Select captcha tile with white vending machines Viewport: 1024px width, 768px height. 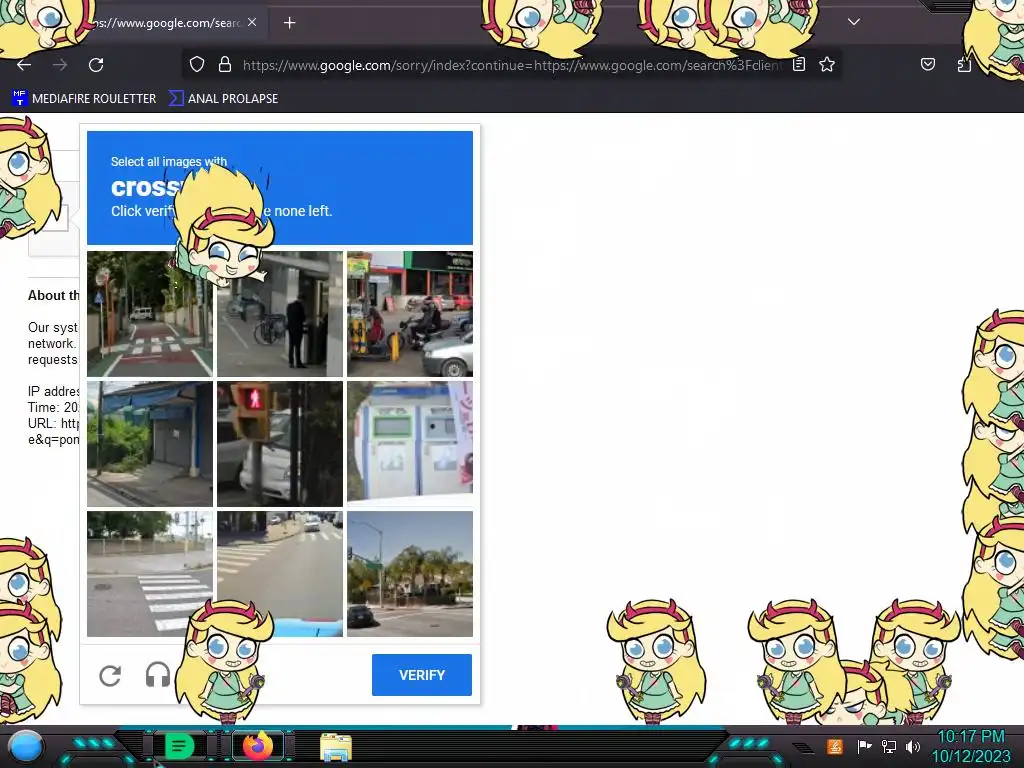click(409, 444)
